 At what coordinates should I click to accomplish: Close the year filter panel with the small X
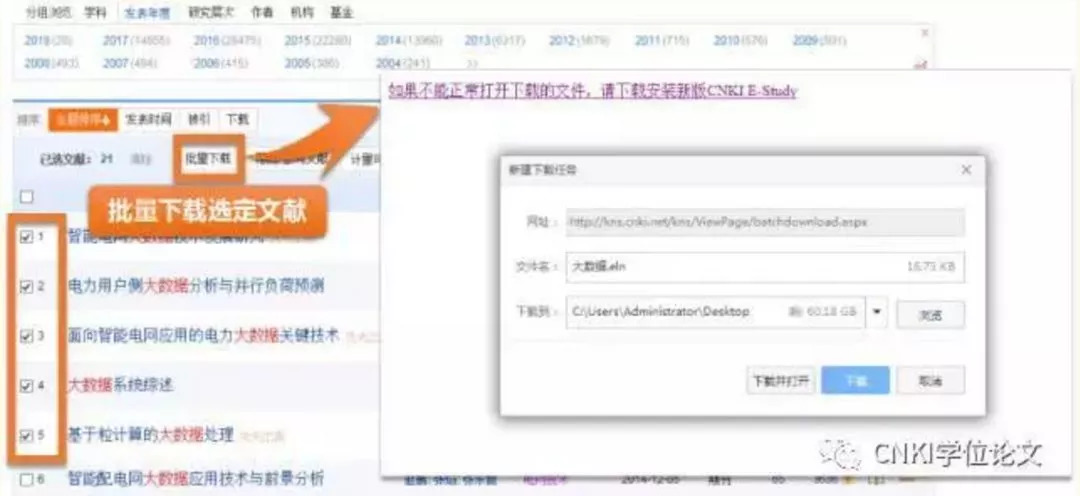coord(923,32)
